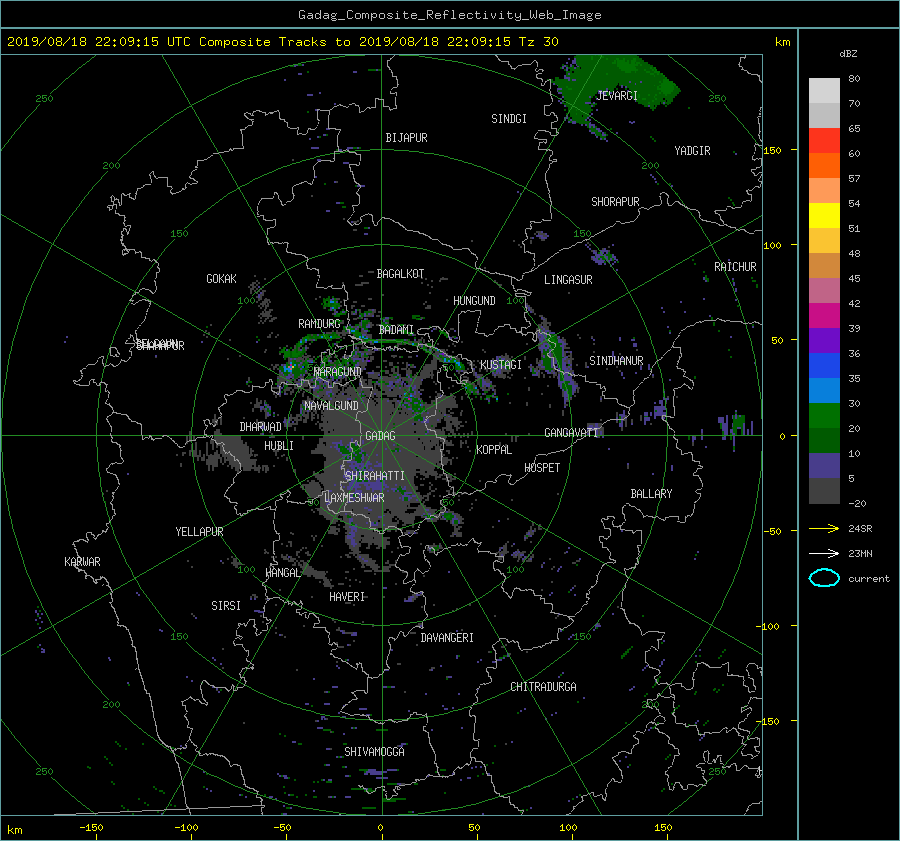Click the GOKAK city label
This screenshot has width=900, height=841.
coord(221,279)
